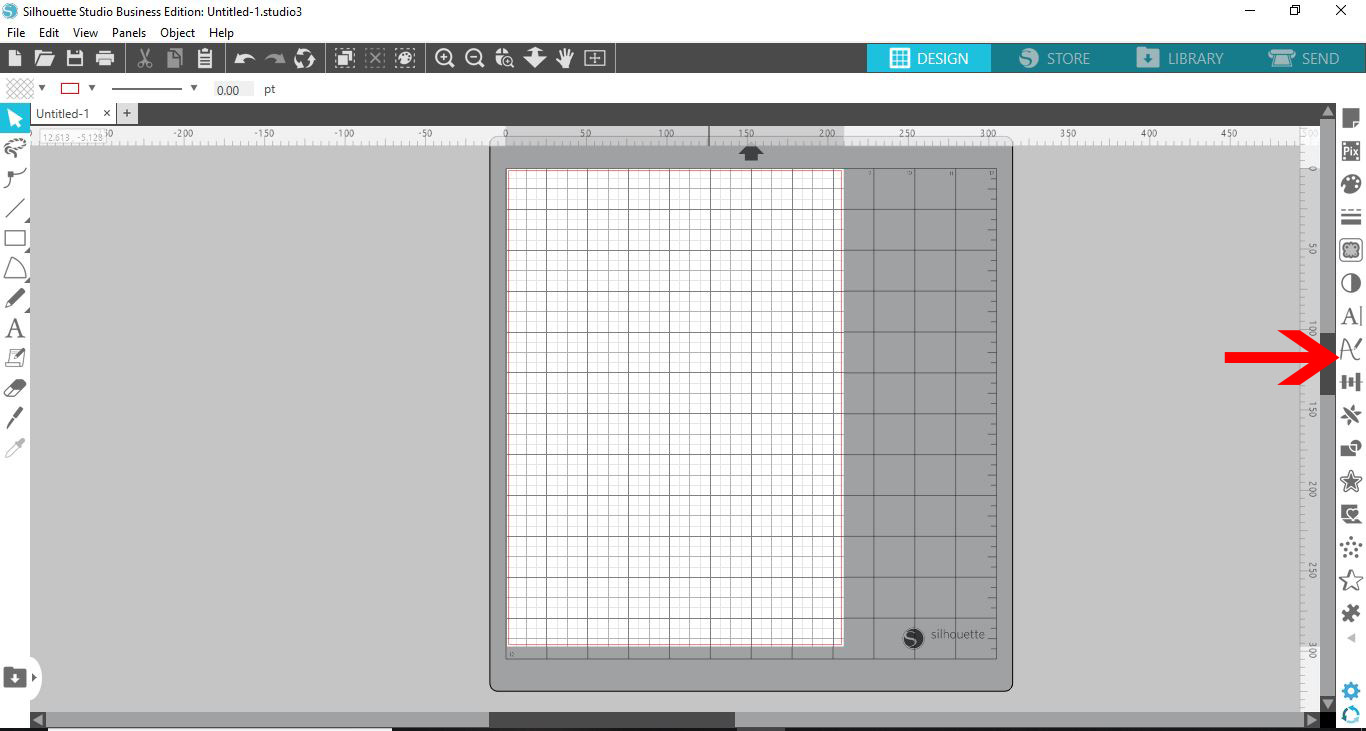
Task: Open the line style dropdown arrow
Action: 194,88
